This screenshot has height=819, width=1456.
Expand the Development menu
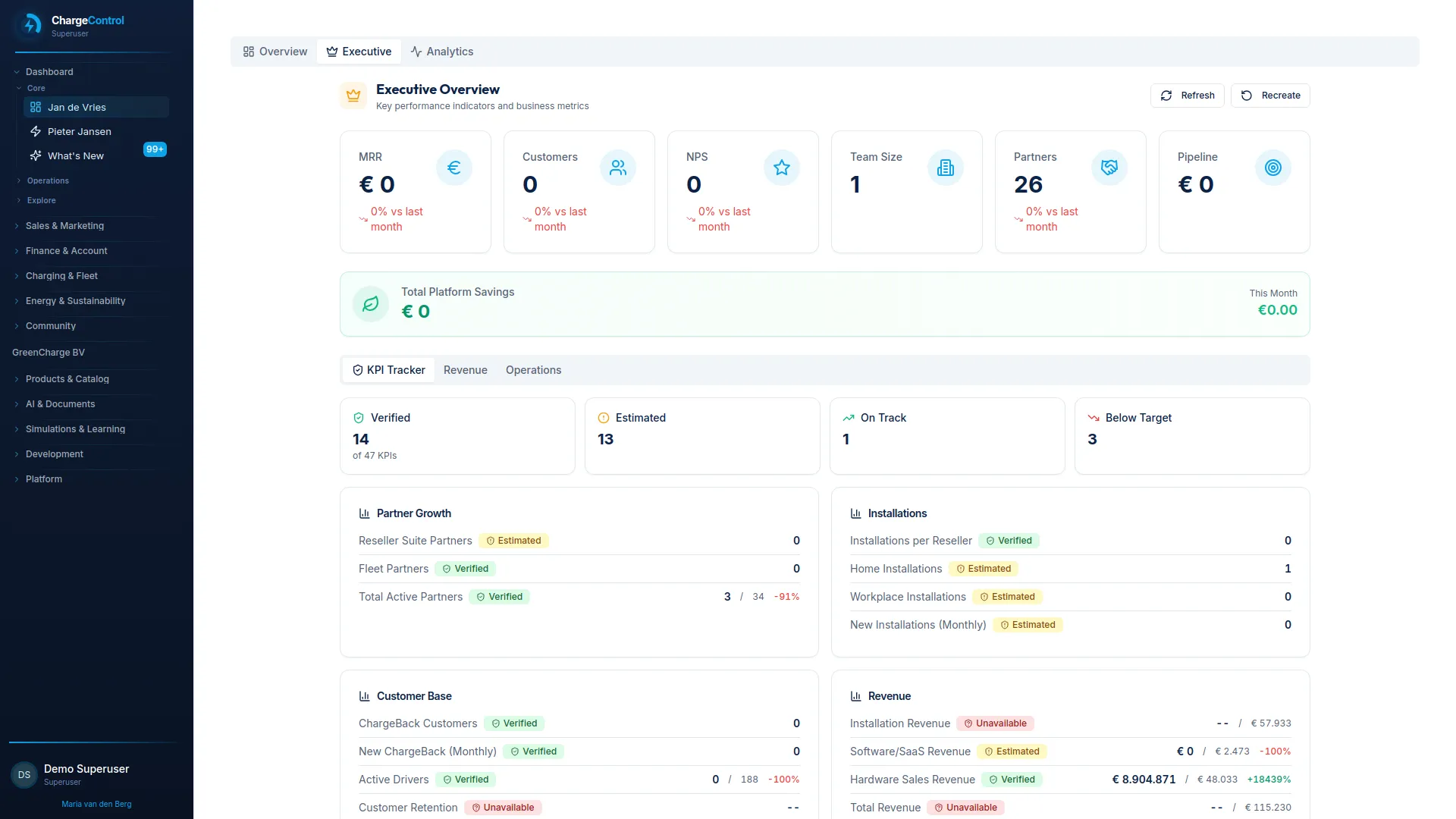click(x=54, y=454)
